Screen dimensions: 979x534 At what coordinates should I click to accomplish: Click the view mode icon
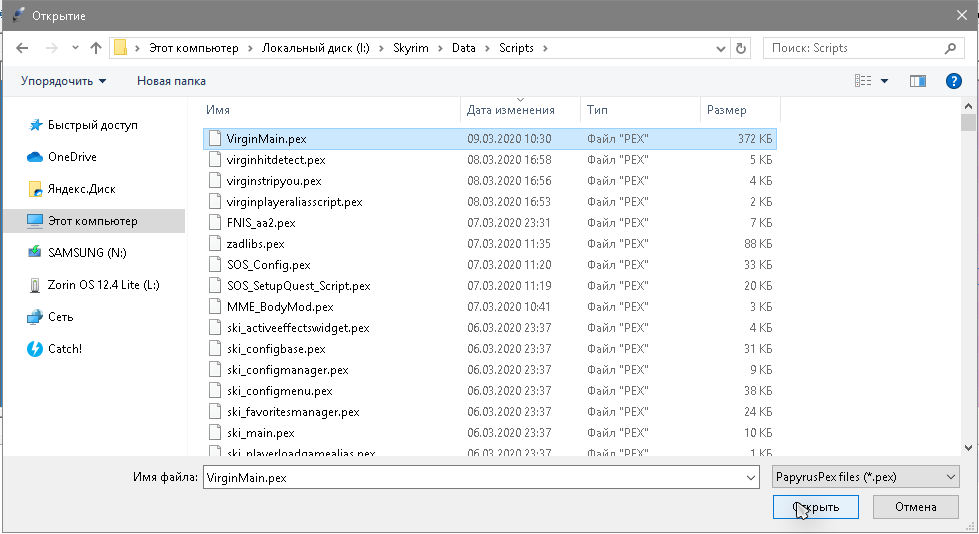click(863, 81)
